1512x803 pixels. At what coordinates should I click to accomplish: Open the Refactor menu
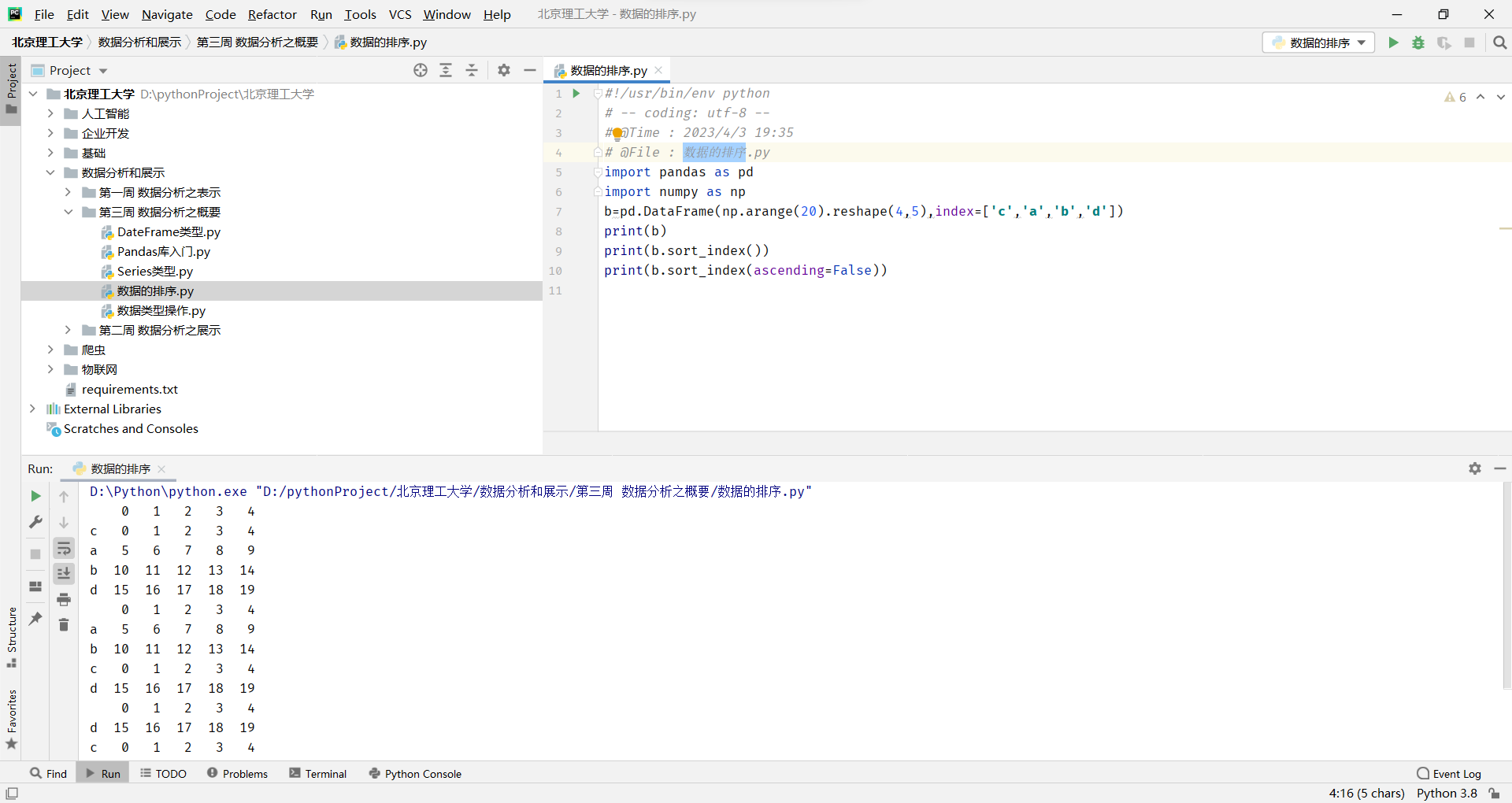272,14
